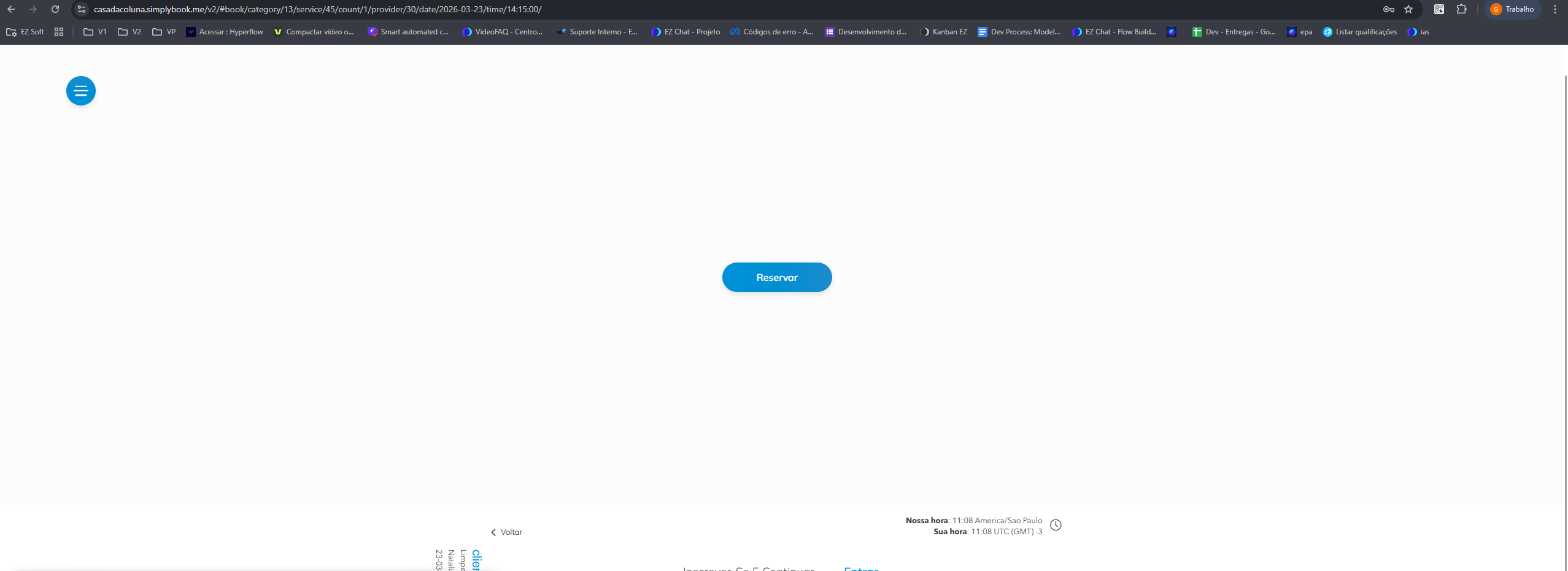
Task: Click the clock timezone icon
Action: point(1055,525)
